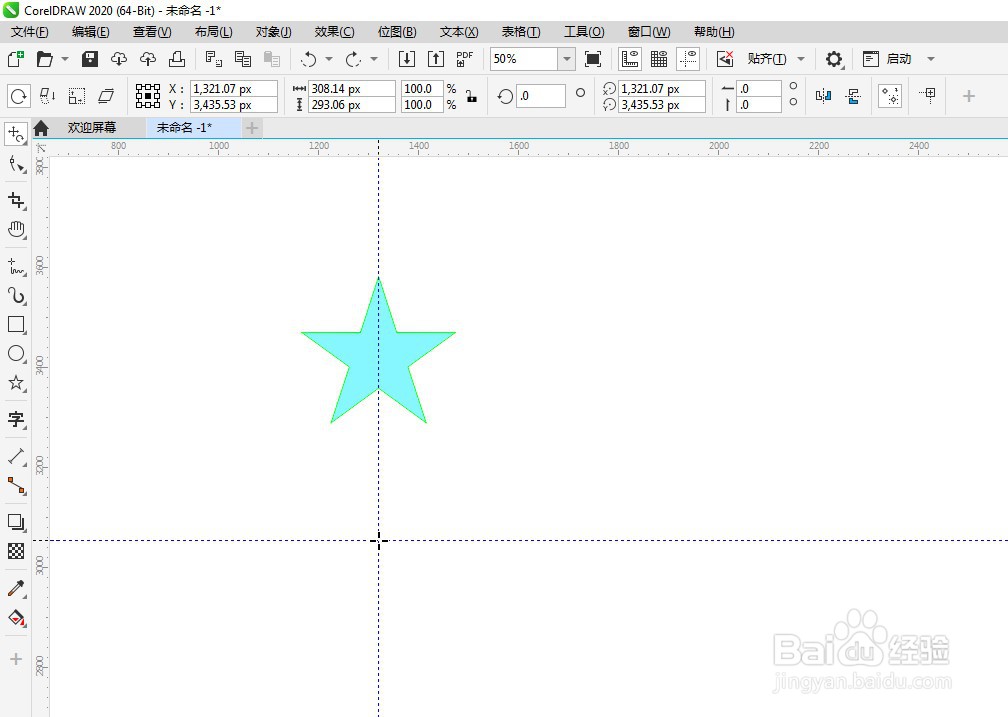Toggle the Snap Off button

pyautogui.click(x=725, y=59)
